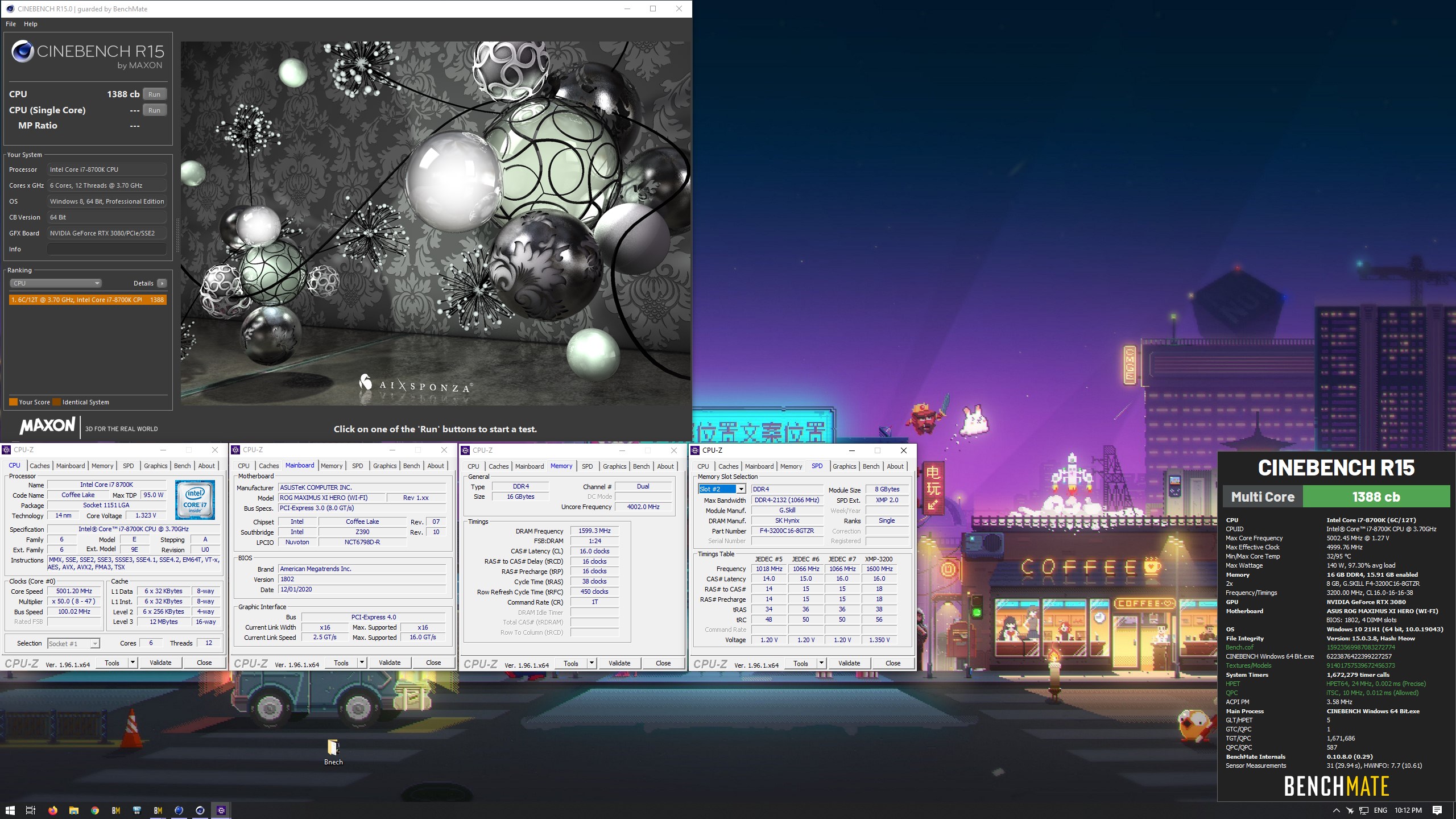
Task: Open the Action Center notifications icon
Action: click(1437, 810)
